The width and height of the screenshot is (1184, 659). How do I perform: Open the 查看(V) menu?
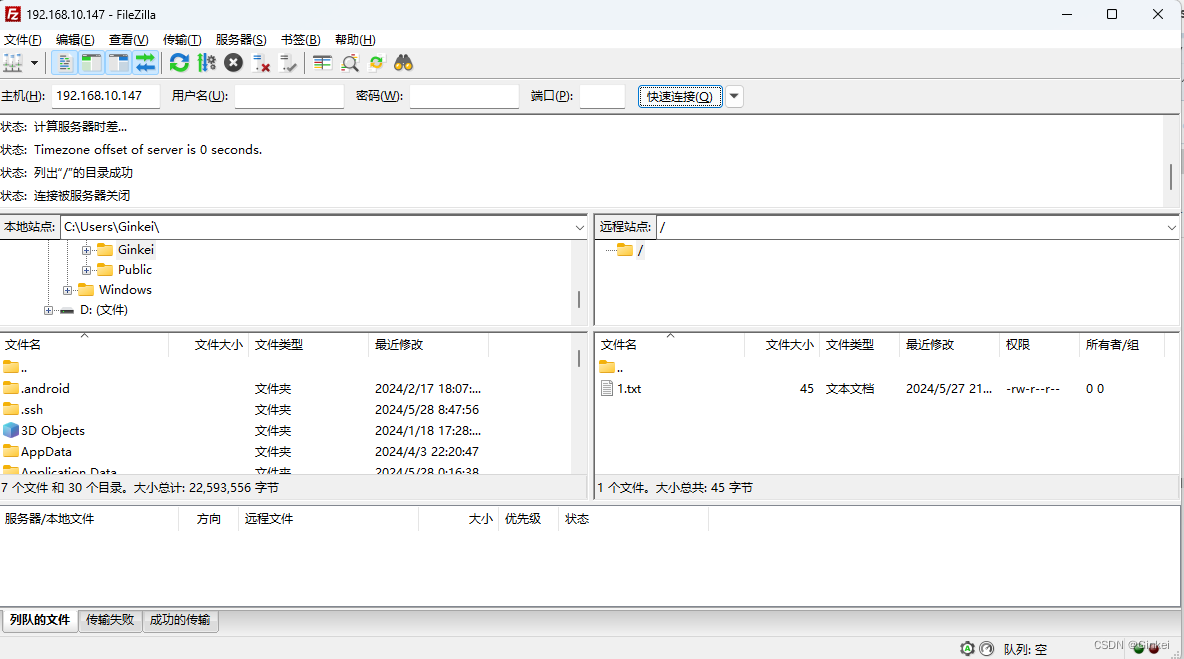pyautogui.click(x=128, y=40)
